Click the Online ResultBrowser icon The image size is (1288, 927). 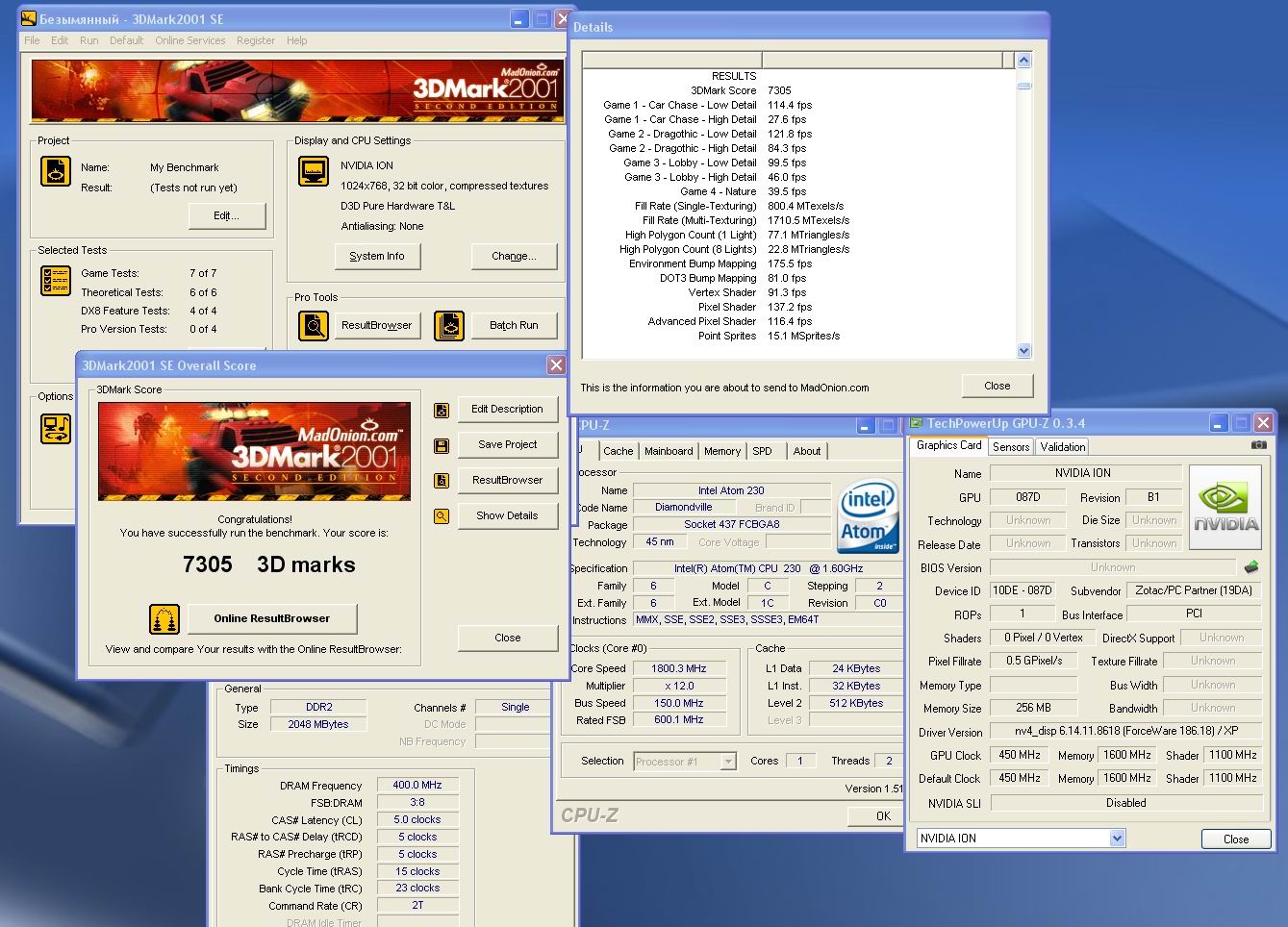pos(164,619)
